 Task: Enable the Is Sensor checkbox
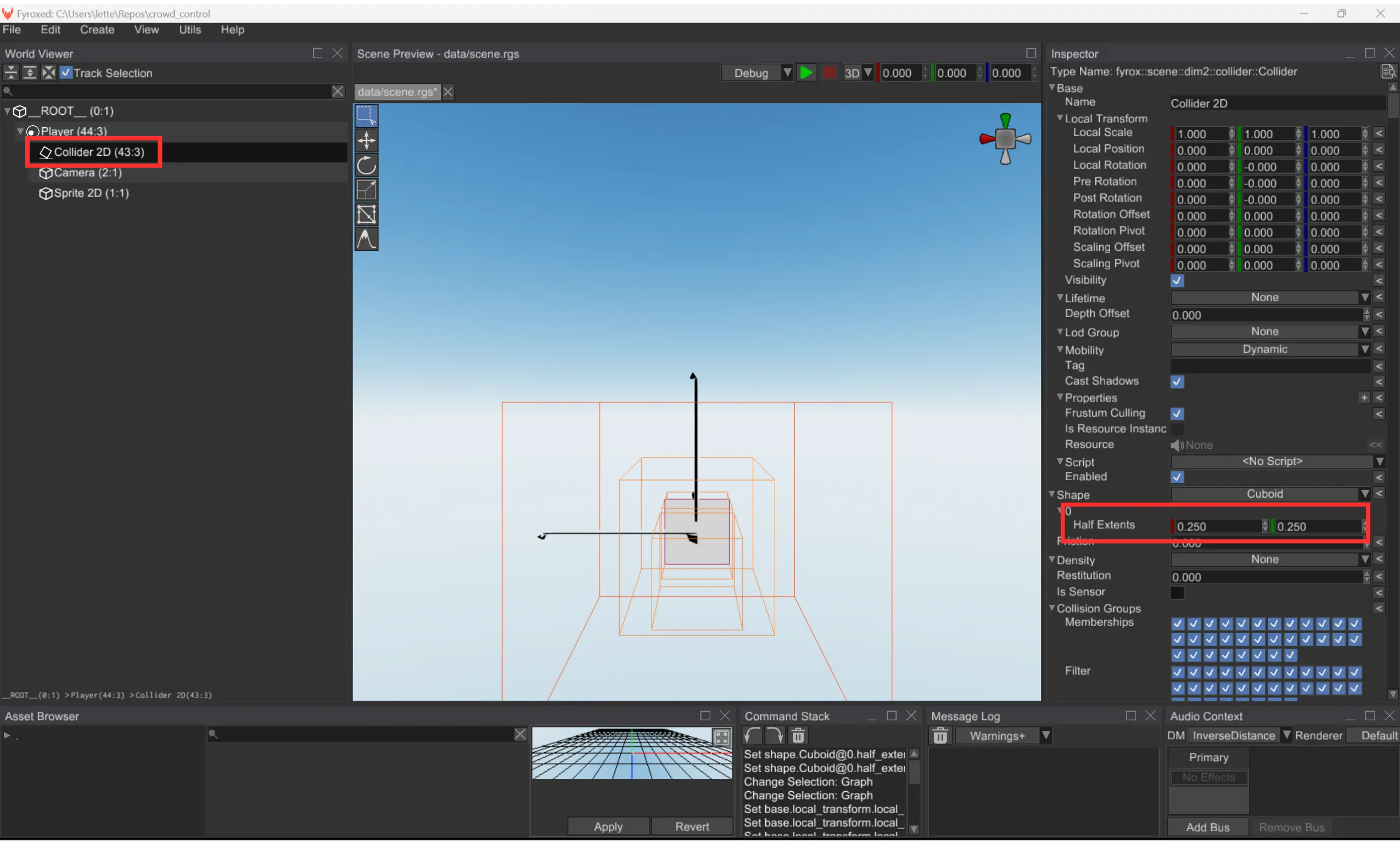[1177, 592]
